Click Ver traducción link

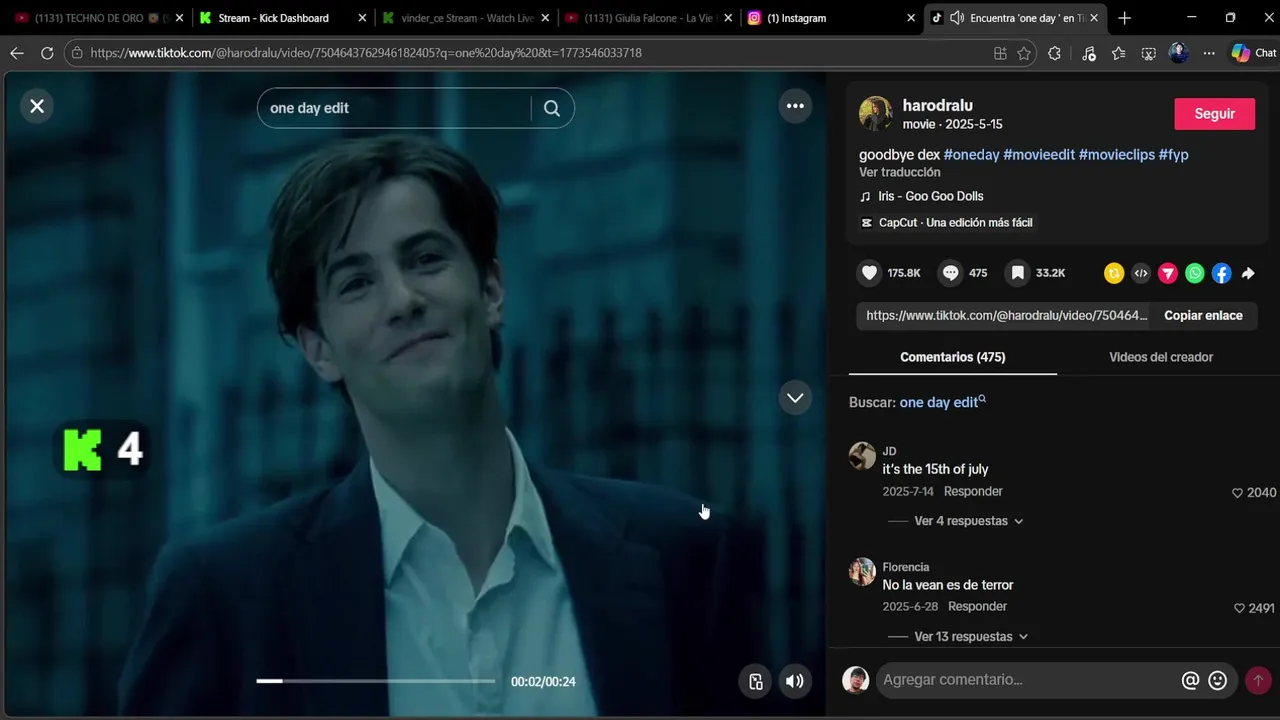(899, 172)
